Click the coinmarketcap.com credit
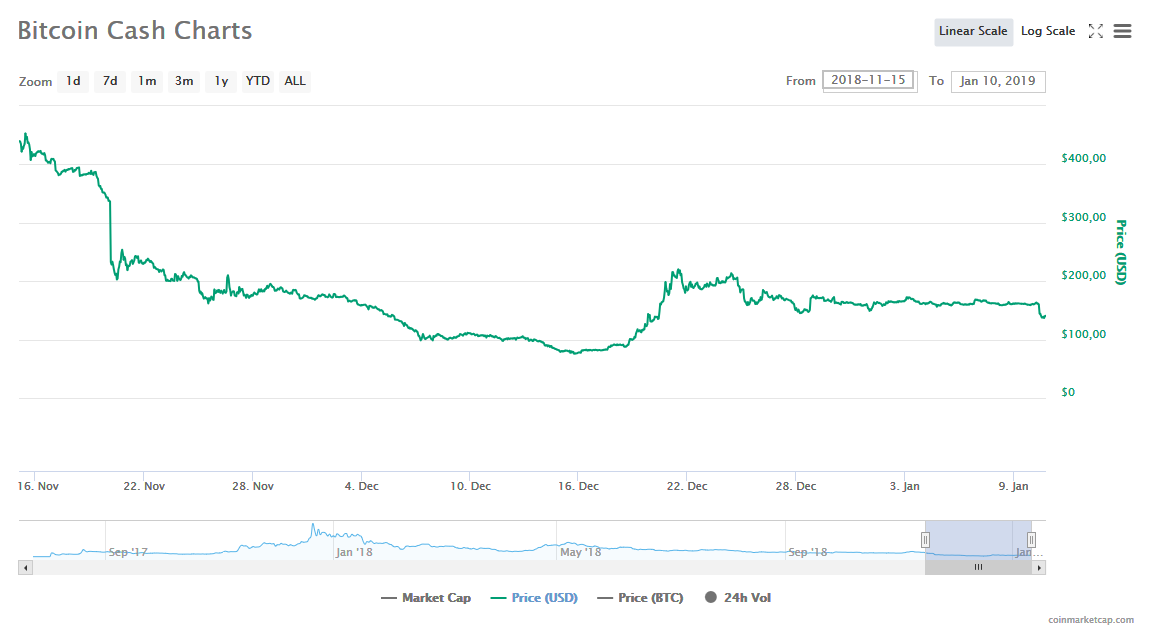Screen dimensions: 1160x640 click(x=1090, y=620)
